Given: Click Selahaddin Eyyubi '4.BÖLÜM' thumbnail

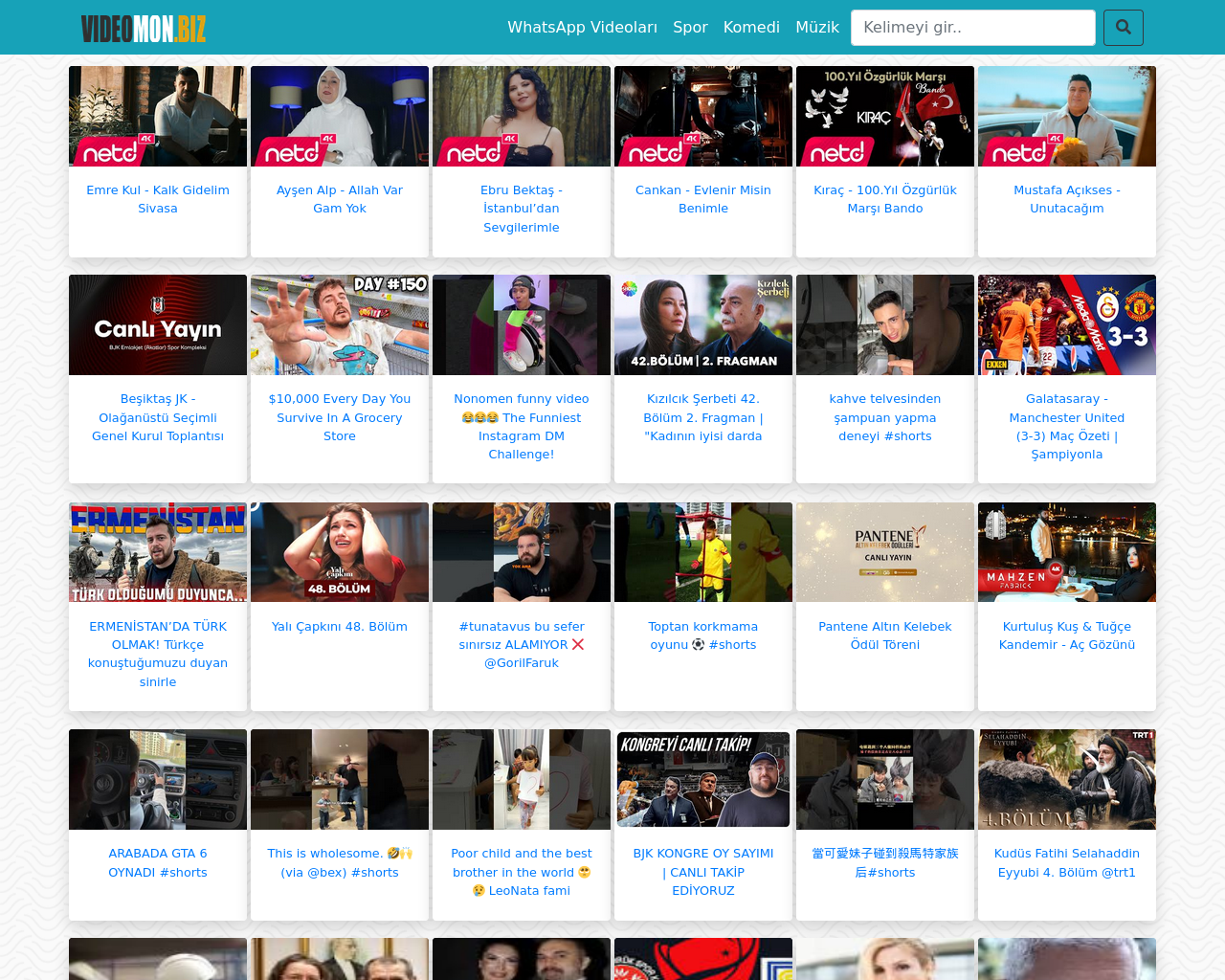Looking at the screenshot, I should pos(1067,779).
